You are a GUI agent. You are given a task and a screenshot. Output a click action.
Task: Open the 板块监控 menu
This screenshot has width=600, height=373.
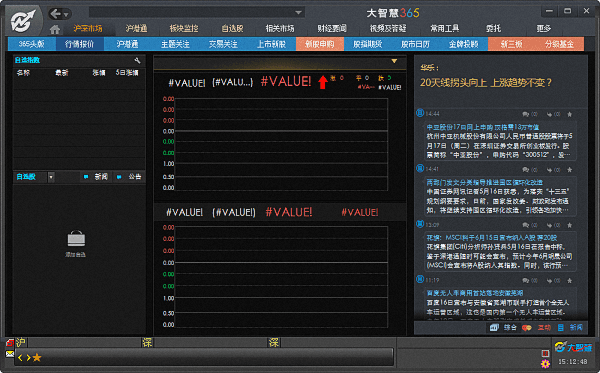[x=184, y=28]
